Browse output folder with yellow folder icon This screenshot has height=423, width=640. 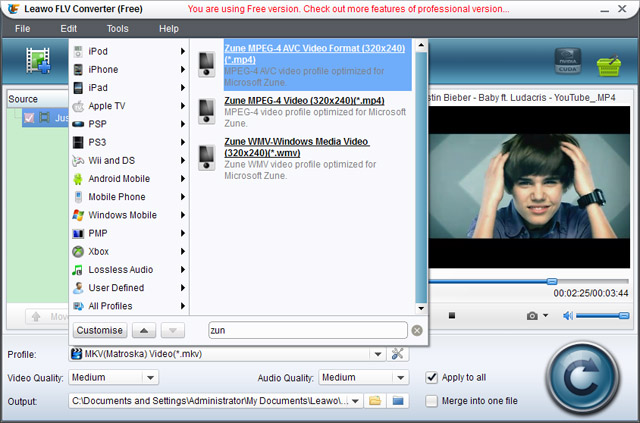(x=375, y=401)
